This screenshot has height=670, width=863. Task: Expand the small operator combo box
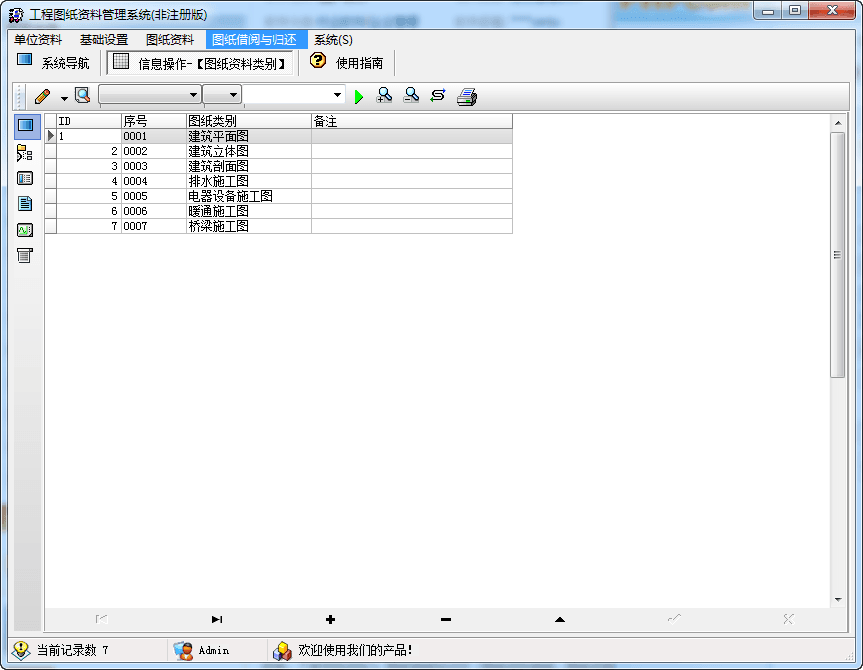(x=222, y=95)
